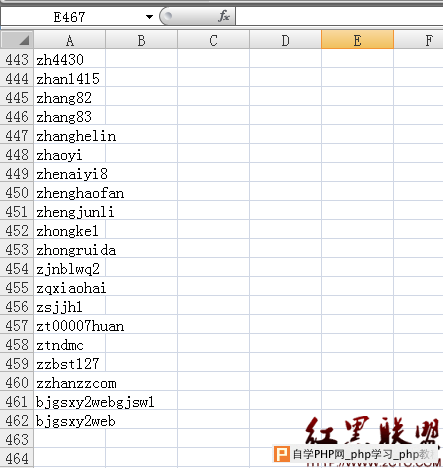Select column A header

click(x=70, y=40)
